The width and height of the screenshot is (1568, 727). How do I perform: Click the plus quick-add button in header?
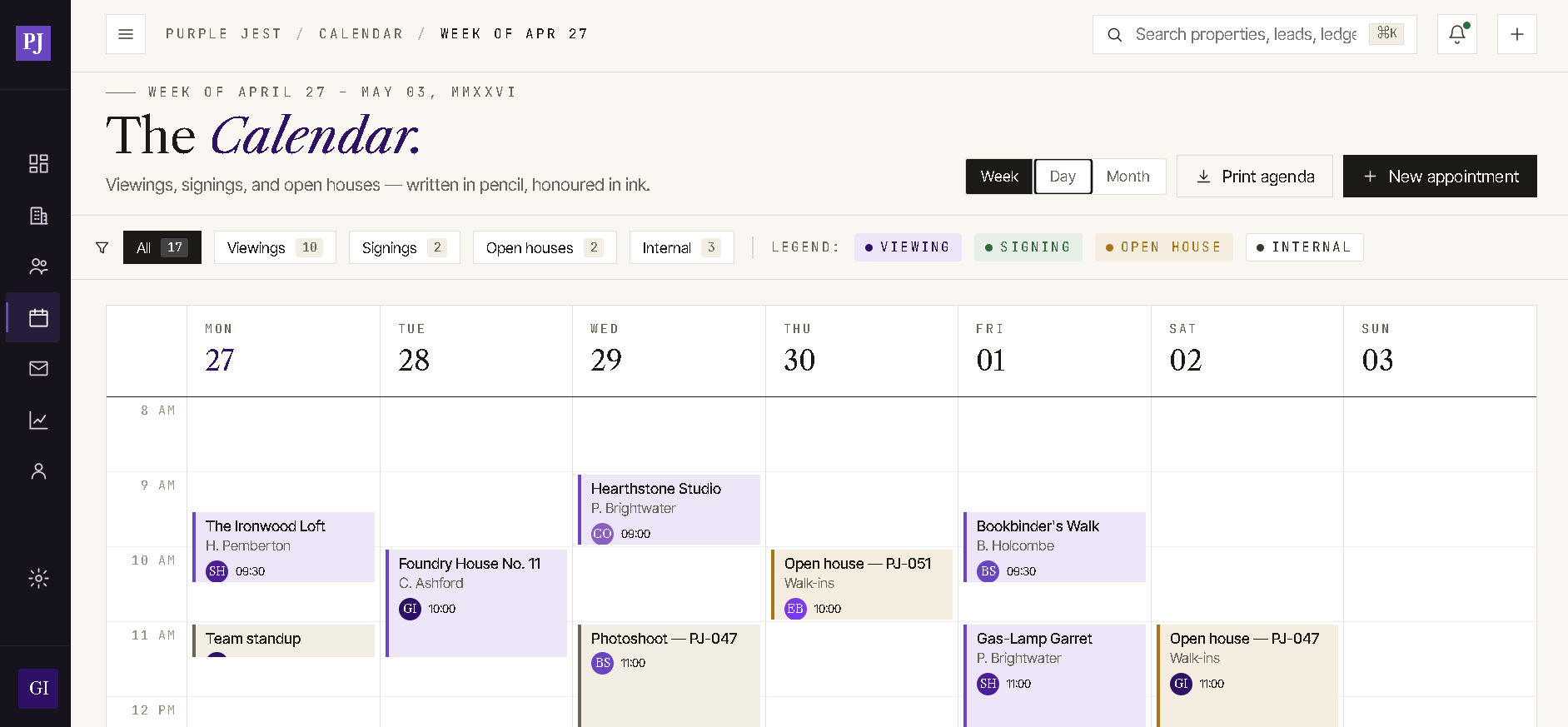point(1517,34)
